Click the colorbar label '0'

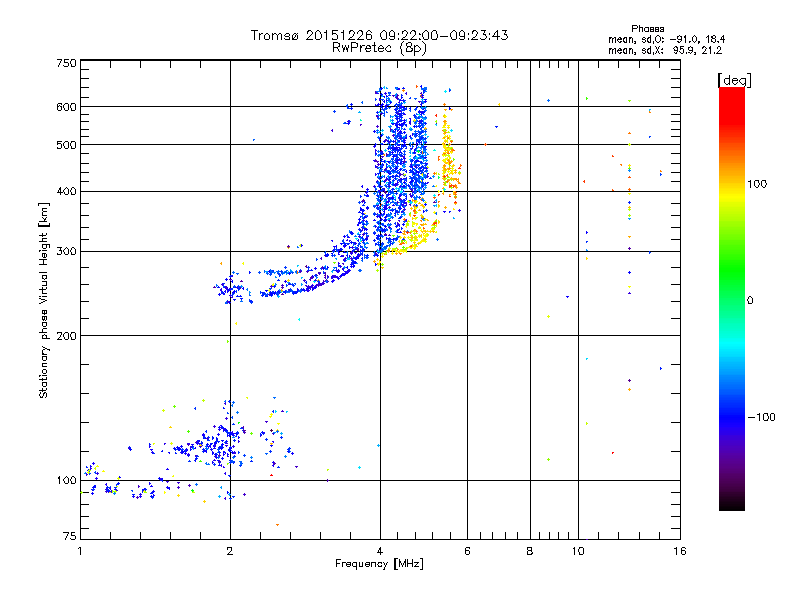point(750,301)
